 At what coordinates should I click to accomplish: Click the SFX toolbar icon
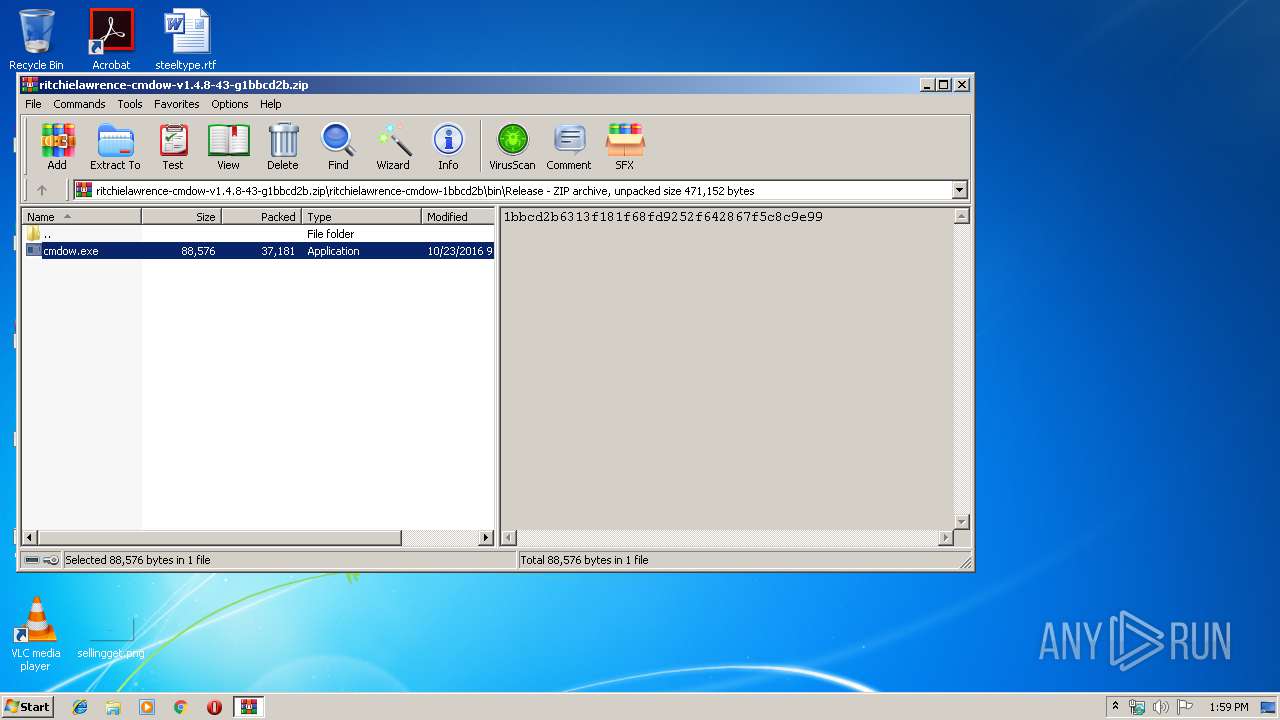(x=625, y=146)
